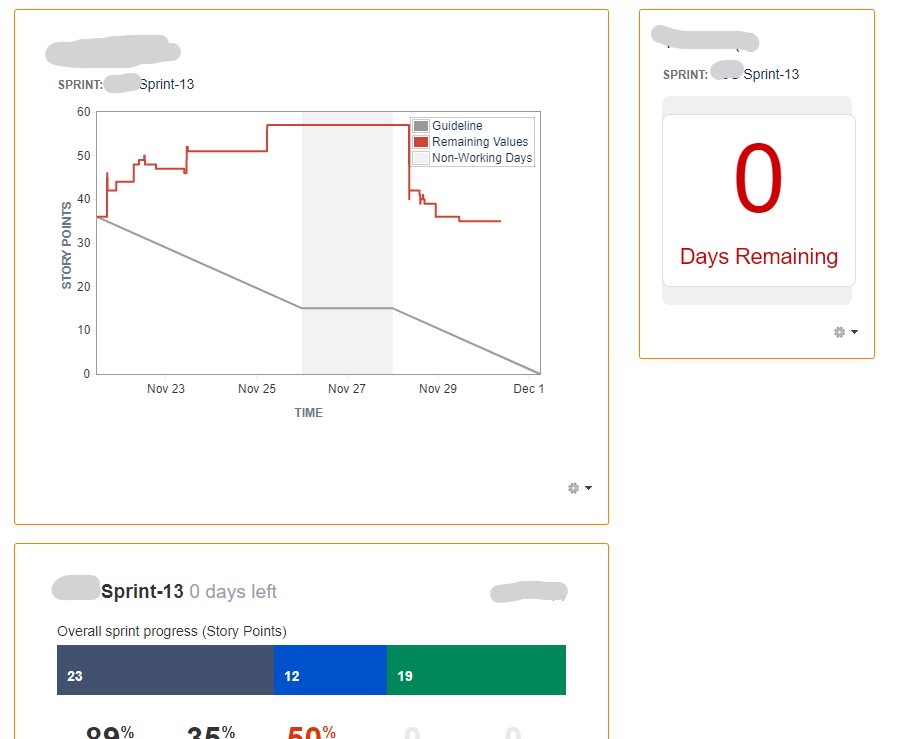Click the big red 0 days counter

pyautogui.click(x=758, y=179)
